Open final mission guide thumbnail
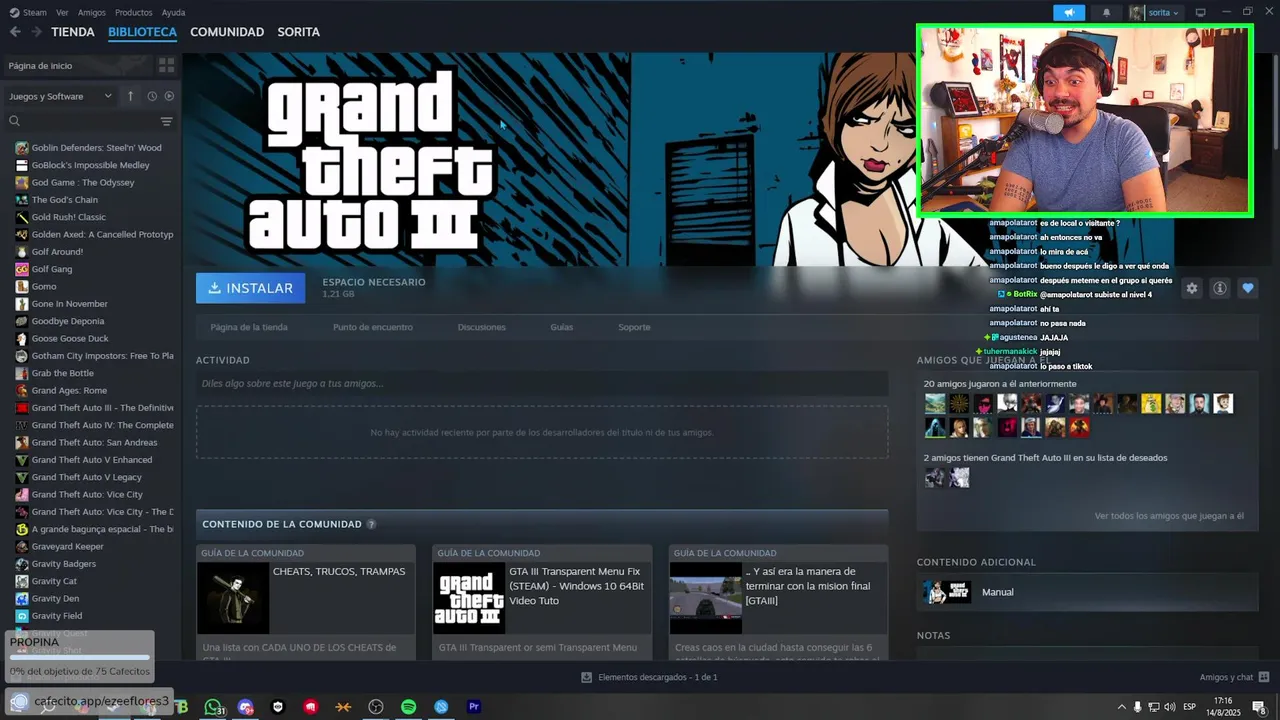 [705, 598]
